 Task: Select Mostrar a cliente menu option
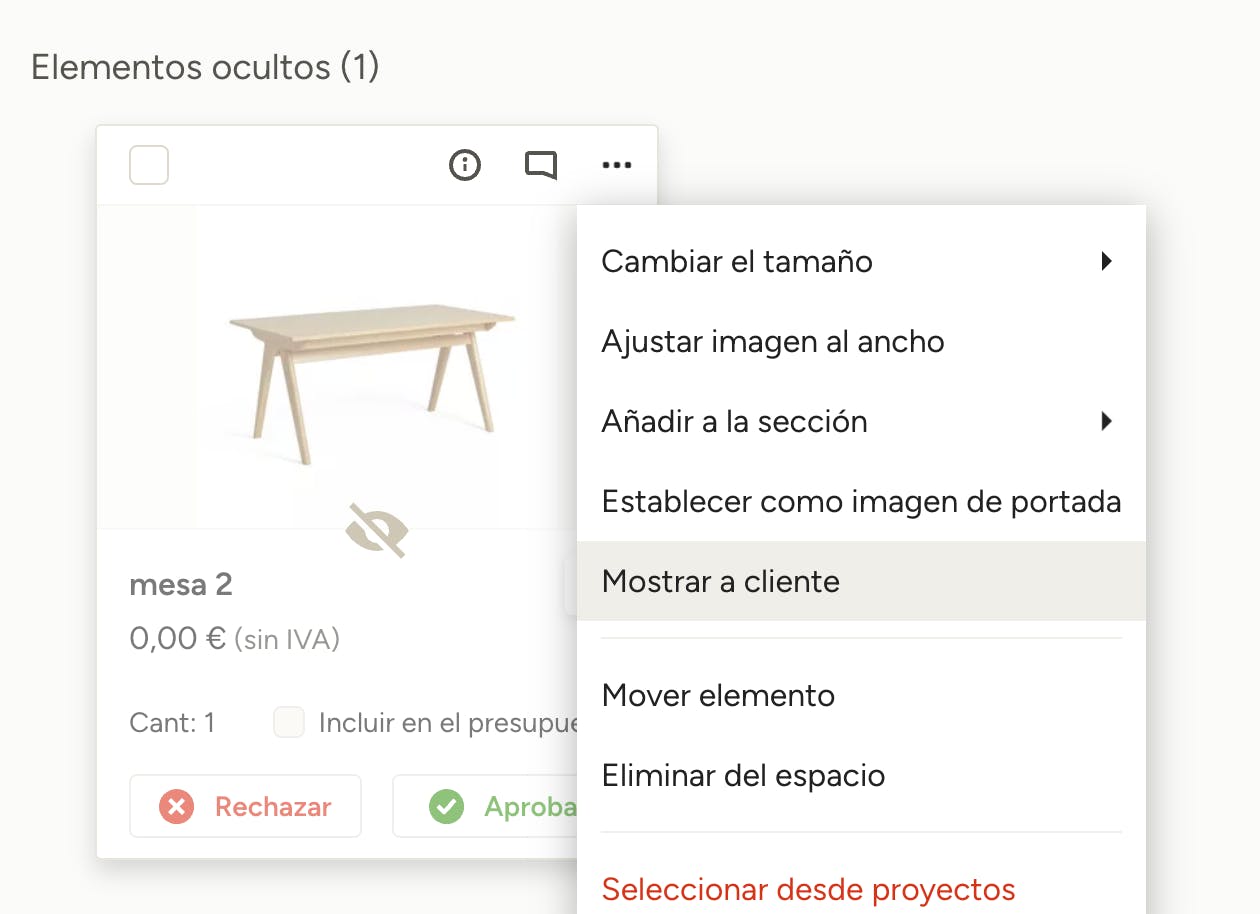(x=721, y=582)
